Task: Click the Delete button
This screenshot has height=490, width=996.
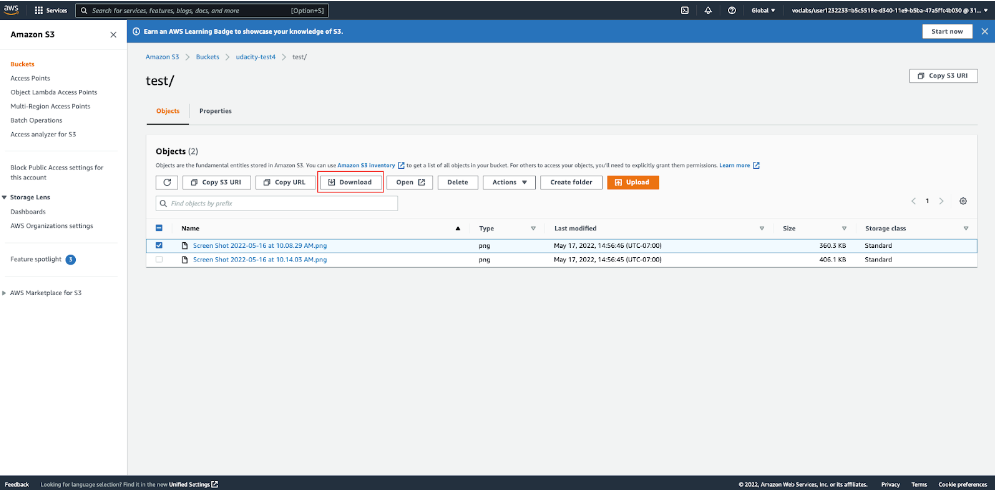Action: click(x=457, y=182)
